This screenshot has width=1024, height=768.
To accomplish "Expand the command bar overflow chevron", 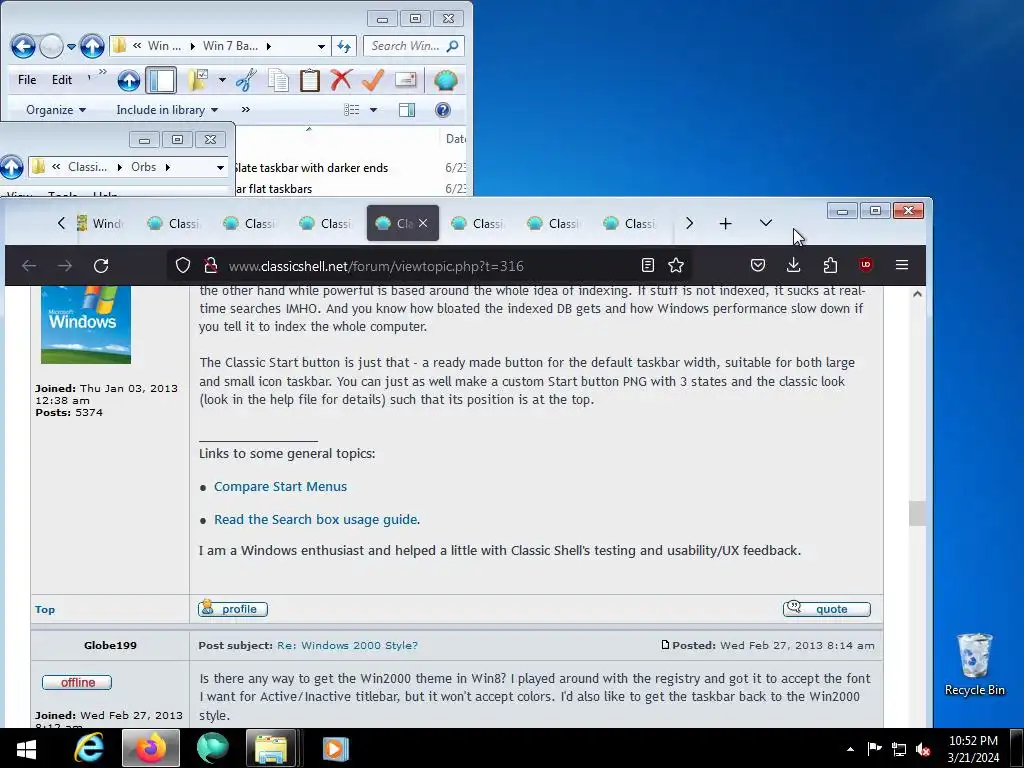I will [x=246, y=110].
